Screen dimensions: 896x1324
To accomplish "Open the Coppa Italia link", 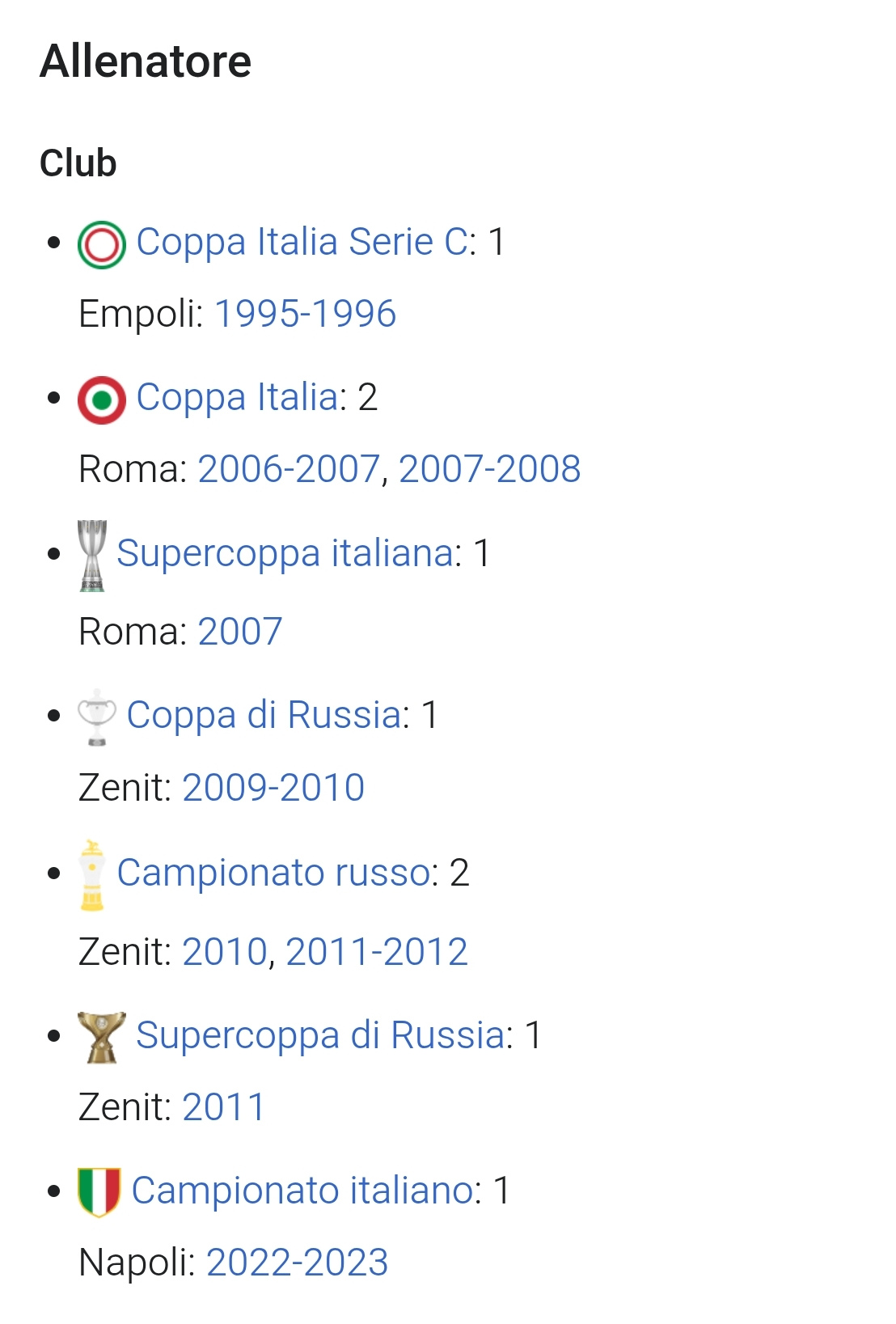I will pos(237,397).
